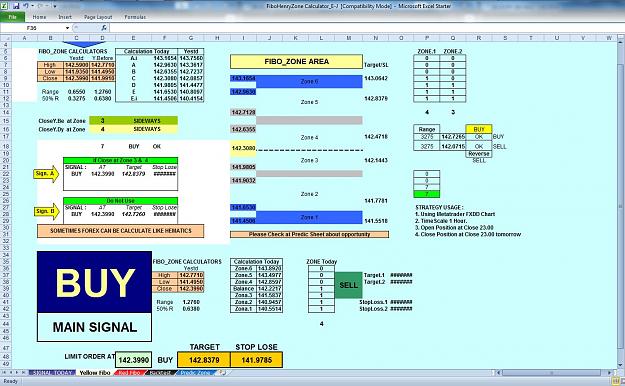Open the Page Layout ribbon tab

98,17
